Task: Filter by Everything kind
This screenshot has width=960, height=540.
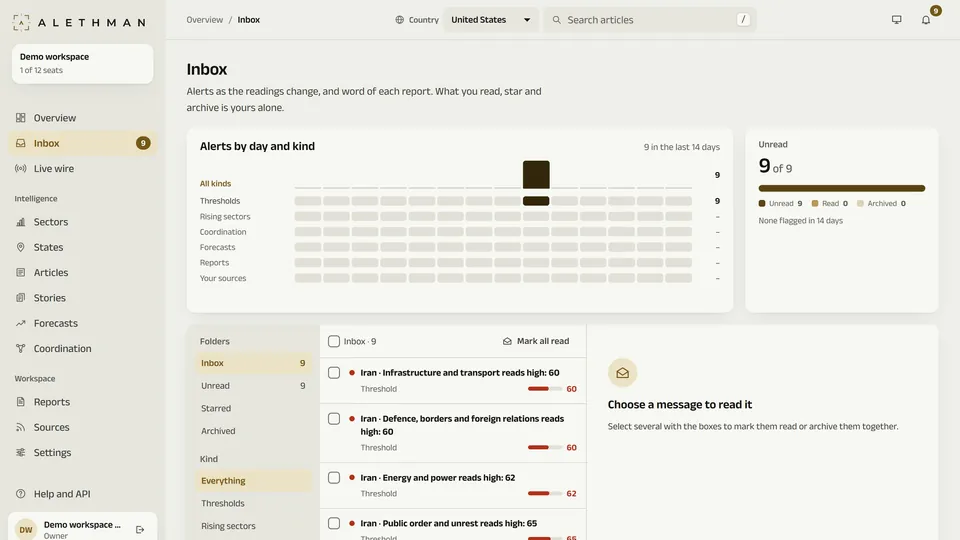Action: pos(253,481)
